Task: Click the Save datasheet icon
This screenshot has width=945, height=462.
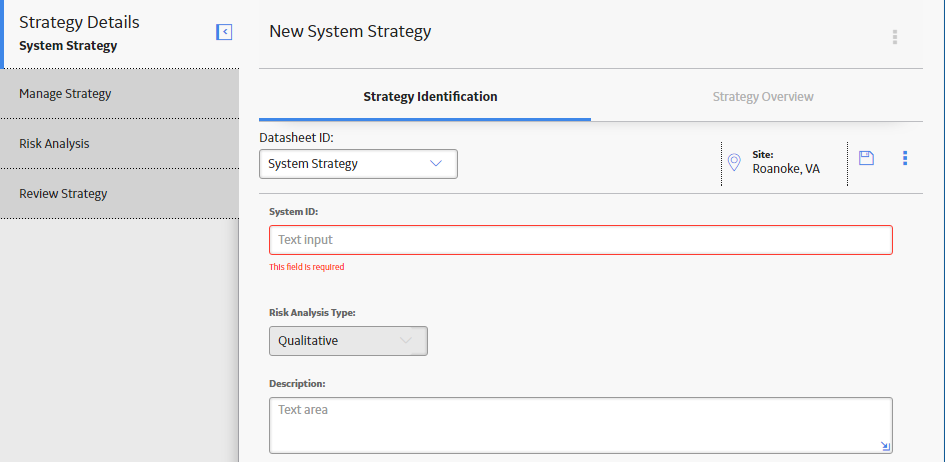Action: pos(866,158)
